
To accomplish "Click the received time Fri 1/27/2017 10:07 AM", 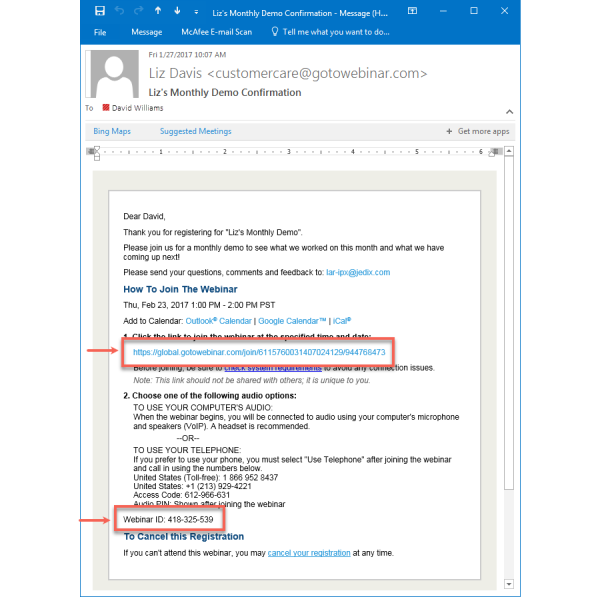I will 187,55.
